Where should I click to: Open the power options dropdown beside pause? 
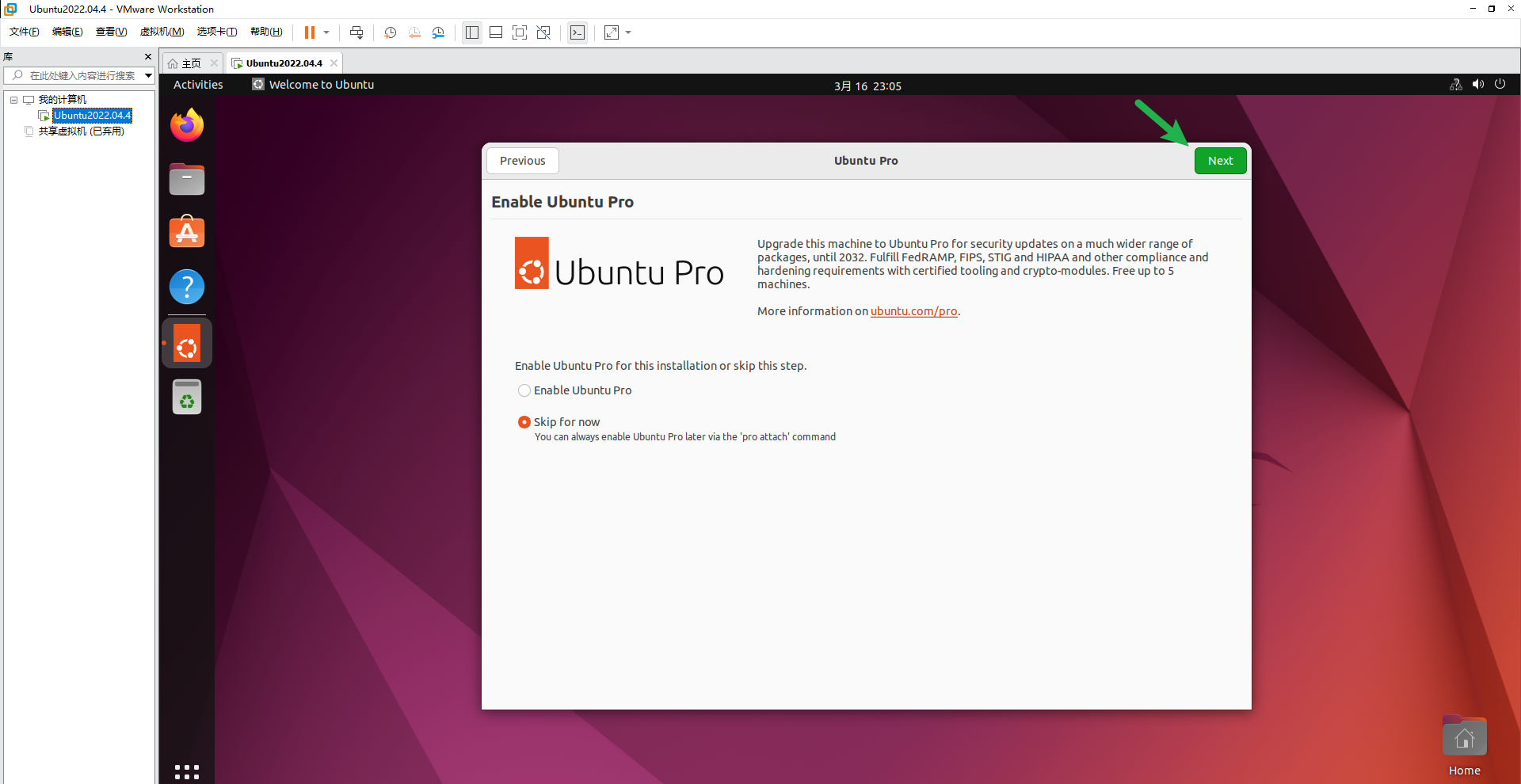[326, 32]
